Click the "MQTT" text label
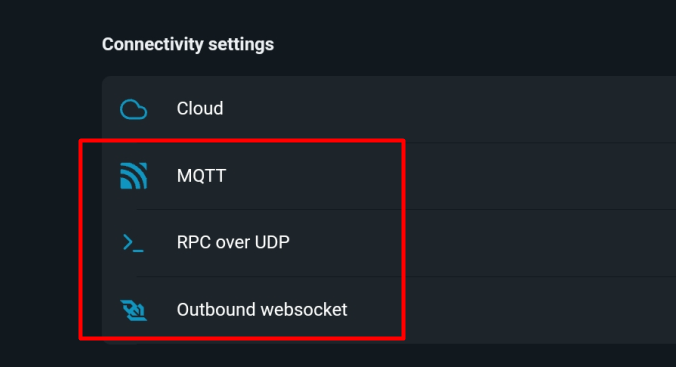 [x=201, y=176]
